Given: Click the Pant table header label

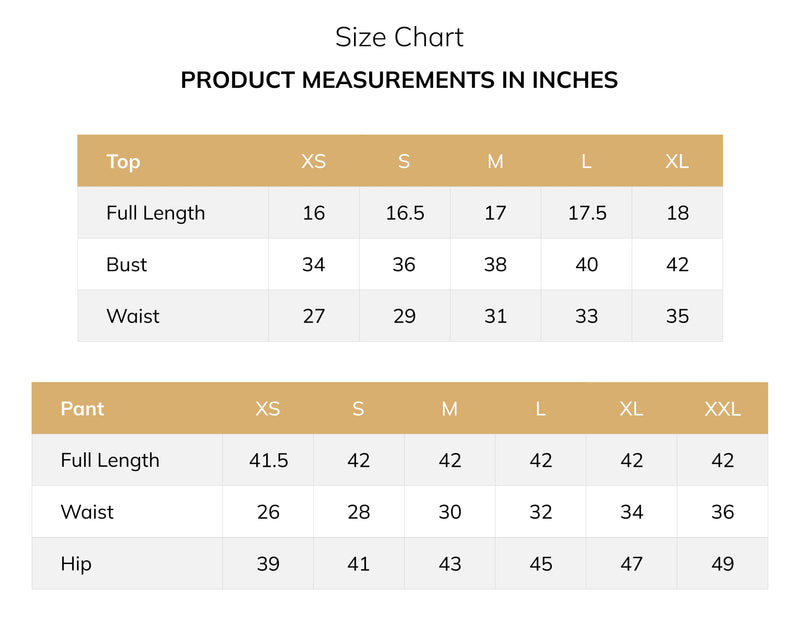Looking at the screenshot, I should pos(82,409).
